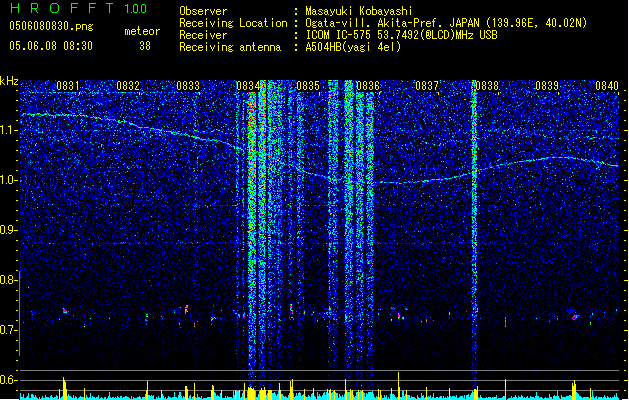The image size is (629, 400).
Task: Click the 0839 time marker
Action: pos(547,86)
